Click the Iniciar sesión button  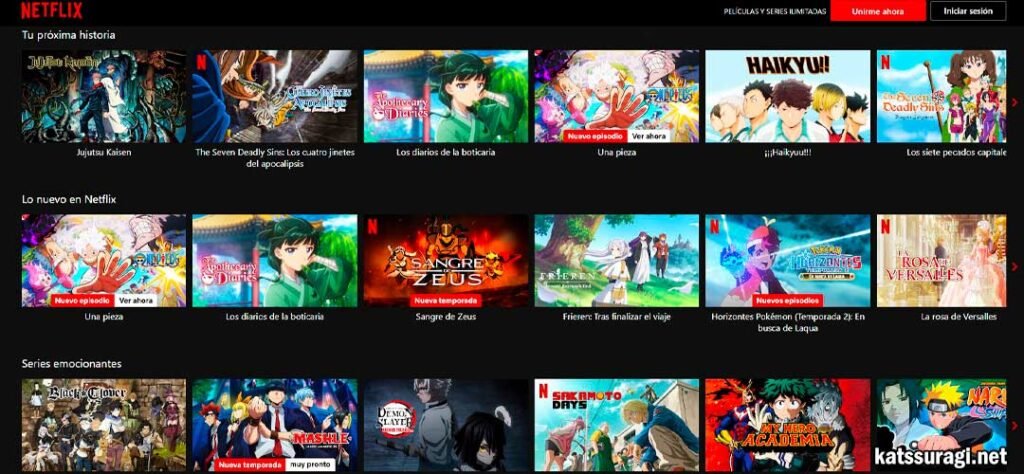pyautogui.click(x=968, y=11)
